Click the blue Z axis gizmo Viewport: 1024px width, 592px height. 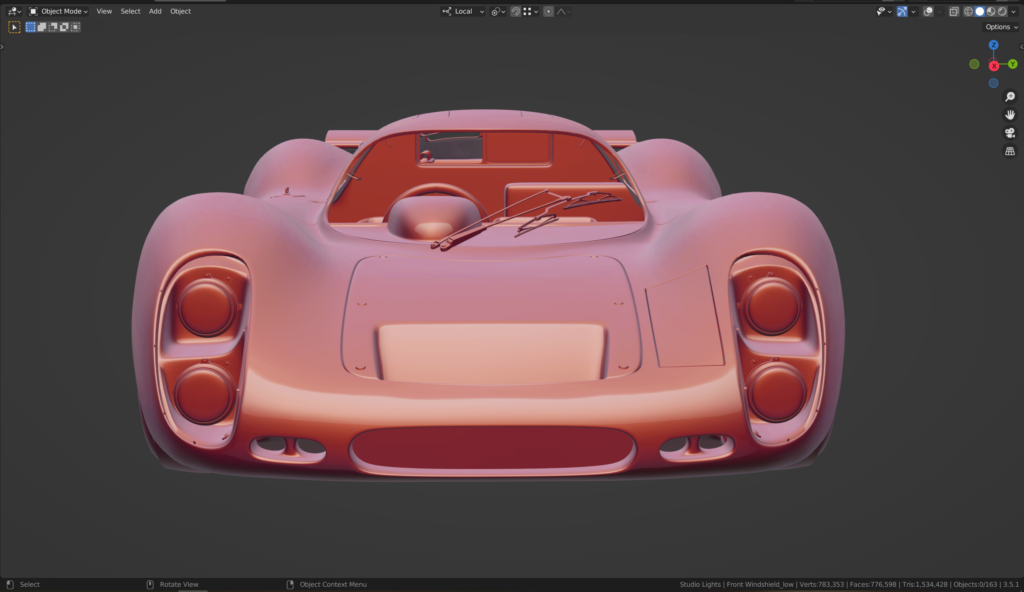pyautogui.click(x=993, y=45)
